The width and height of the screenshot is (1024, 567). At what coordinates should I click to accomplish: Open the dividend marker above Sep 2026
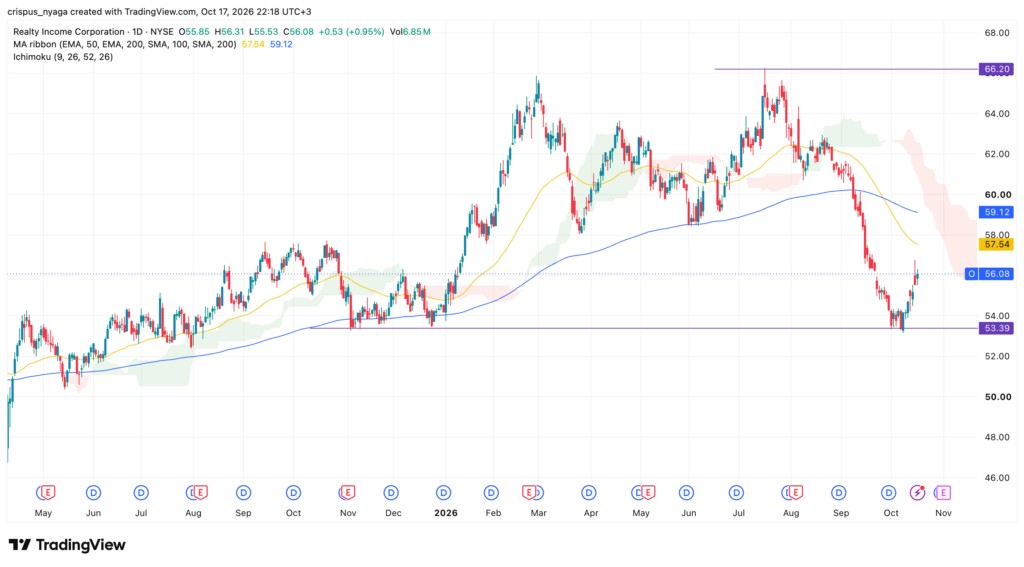point(839,493)
